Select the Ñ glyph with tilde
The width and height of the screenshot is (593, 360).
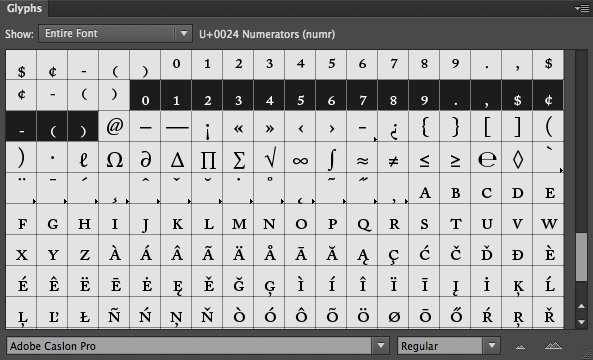coord(114,312)
